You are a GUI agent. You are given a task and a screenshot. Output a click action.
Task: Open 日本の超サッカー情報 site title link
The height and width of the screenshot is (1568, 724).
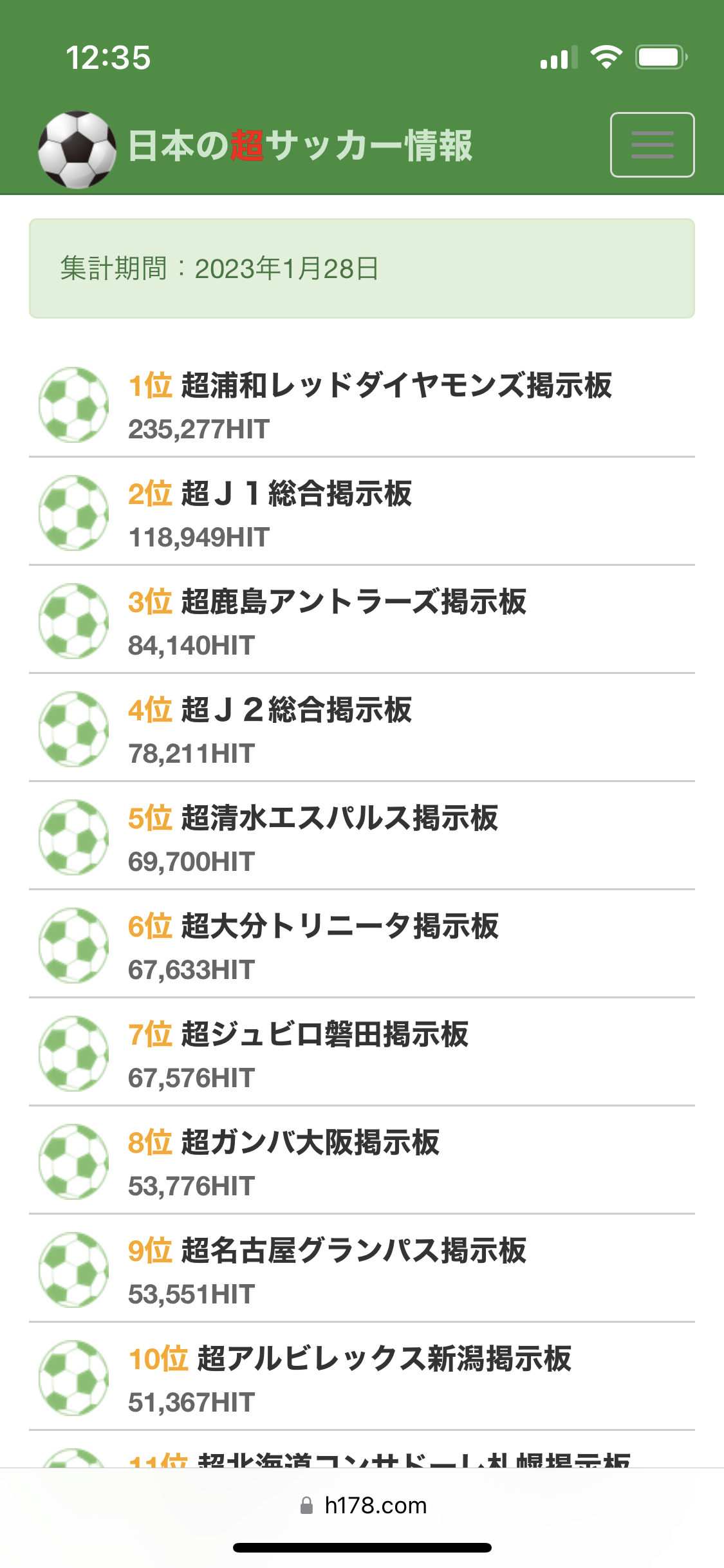click(x=301, y=146)
